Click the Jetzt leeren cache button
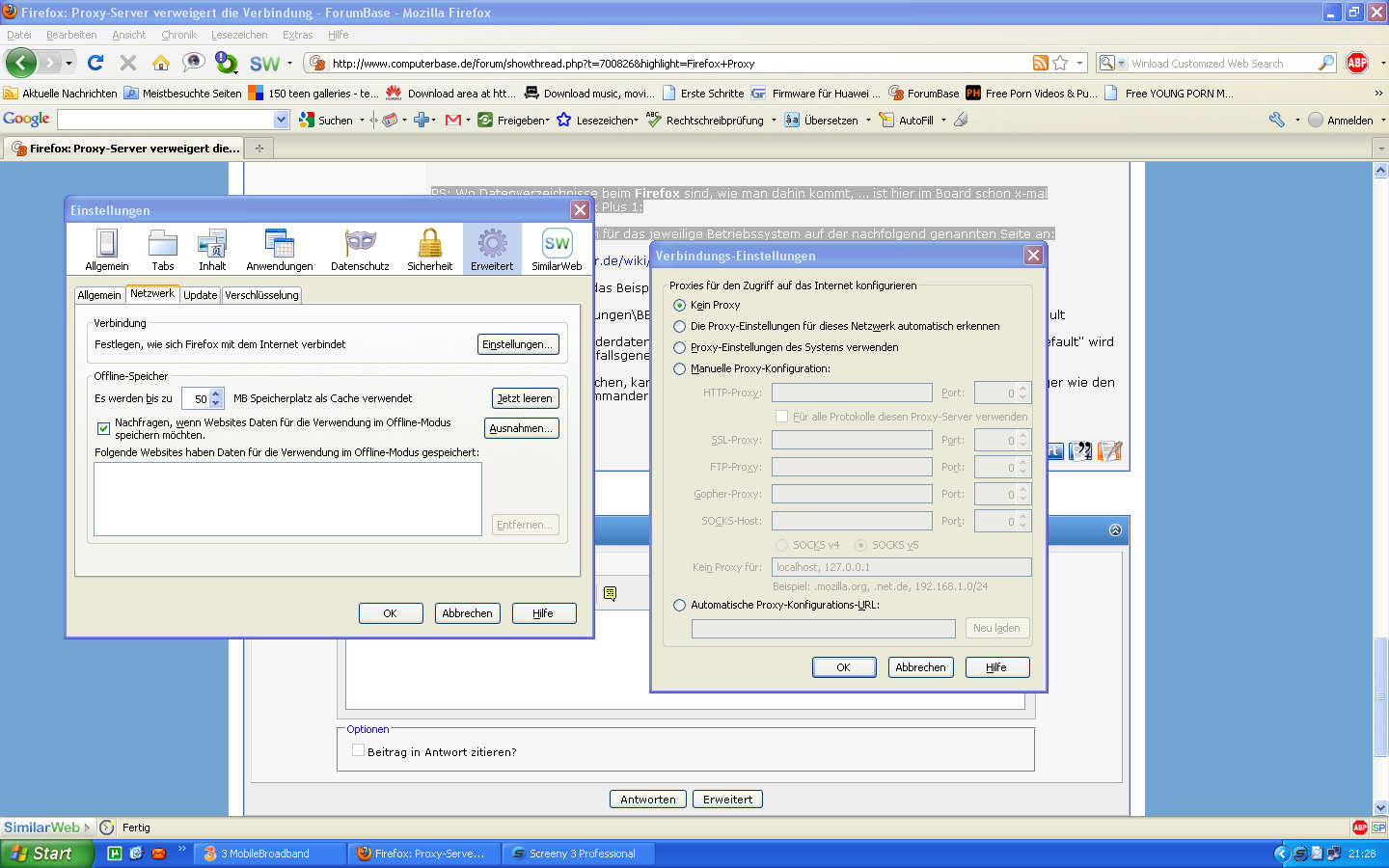The height and width of the screenshot is (868, 1389). 525,398
